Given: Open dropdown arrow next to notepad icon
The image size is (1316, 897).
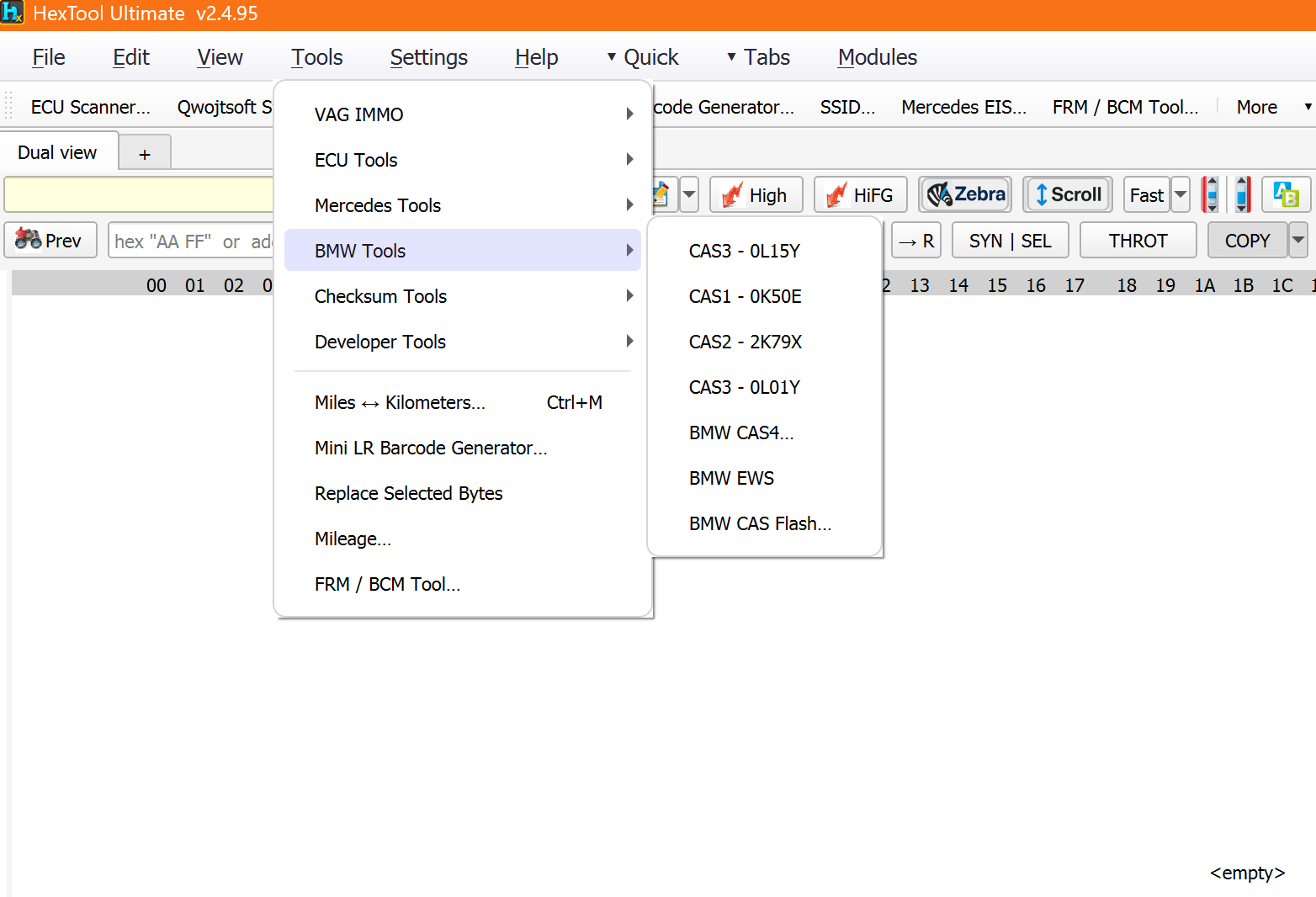Looking at the screenshot, I should pos(689,194).
